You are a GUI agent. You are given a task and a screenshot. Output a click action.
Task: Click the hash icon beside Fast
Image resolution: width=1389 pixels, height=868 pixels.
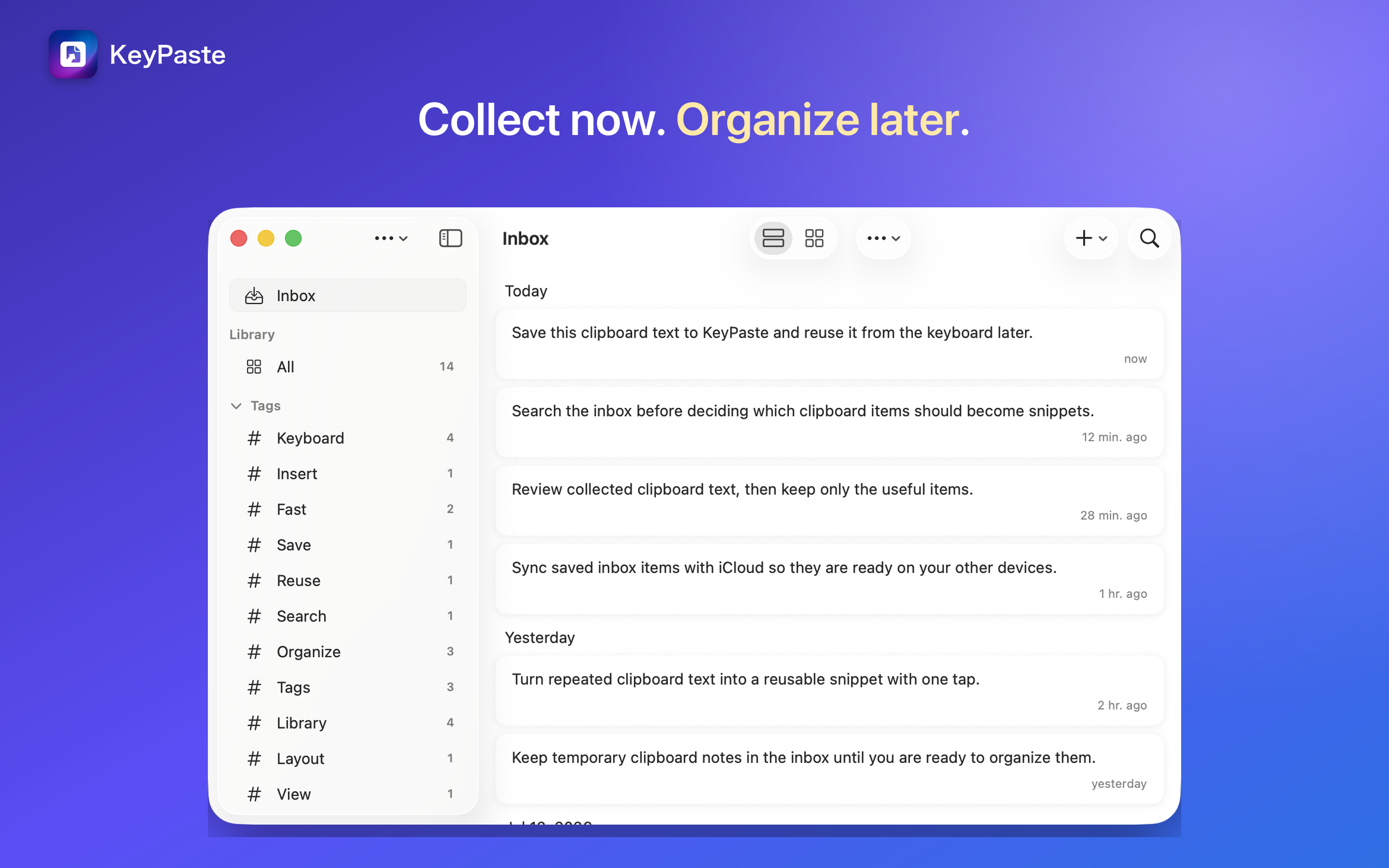[254, 509]
